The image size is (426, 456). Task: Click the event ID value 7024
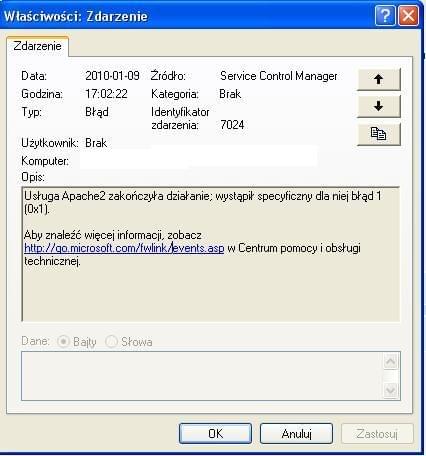[x=232, y=125]
